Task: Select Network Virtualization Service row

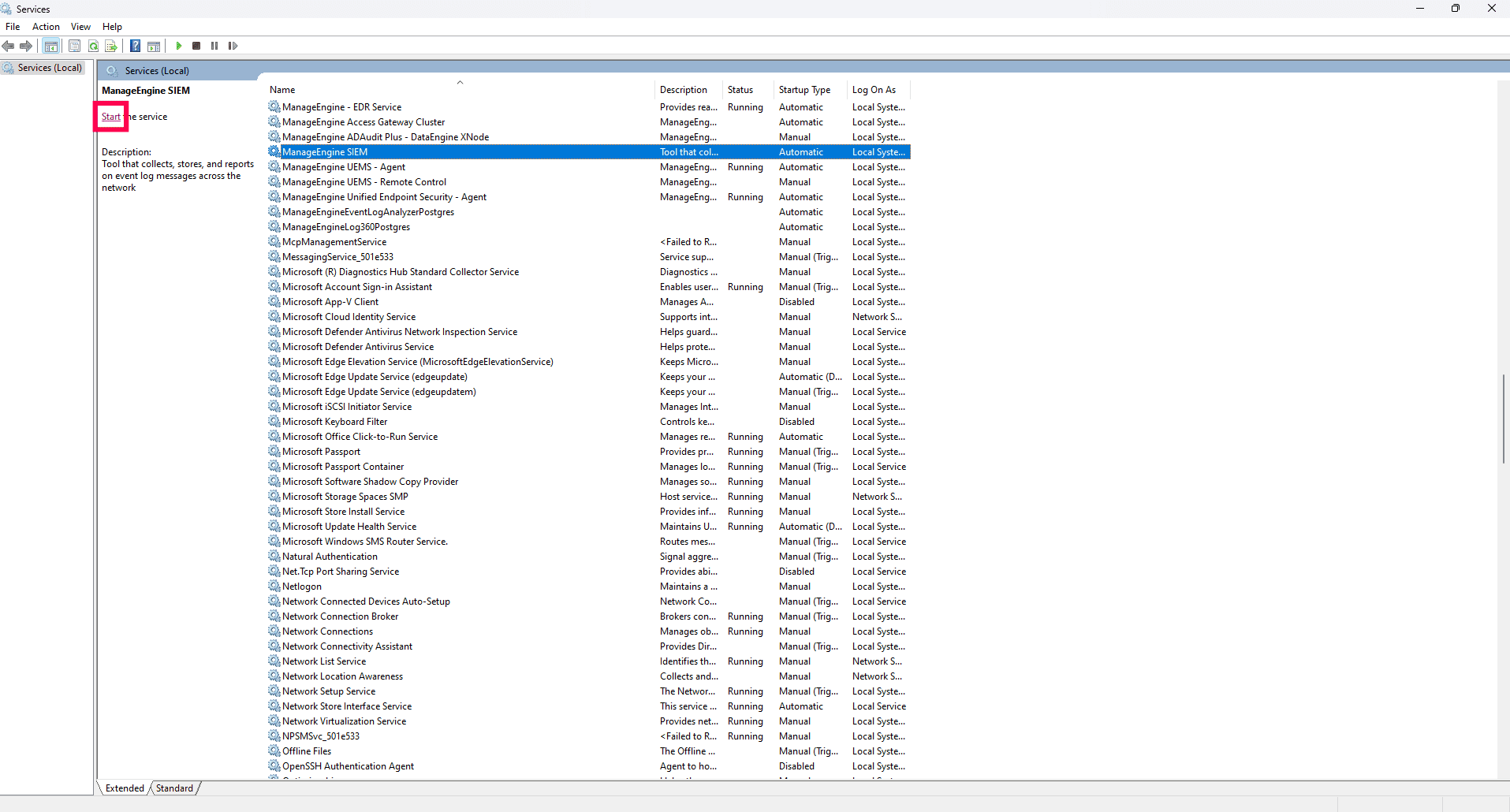Action: (589, 721)
